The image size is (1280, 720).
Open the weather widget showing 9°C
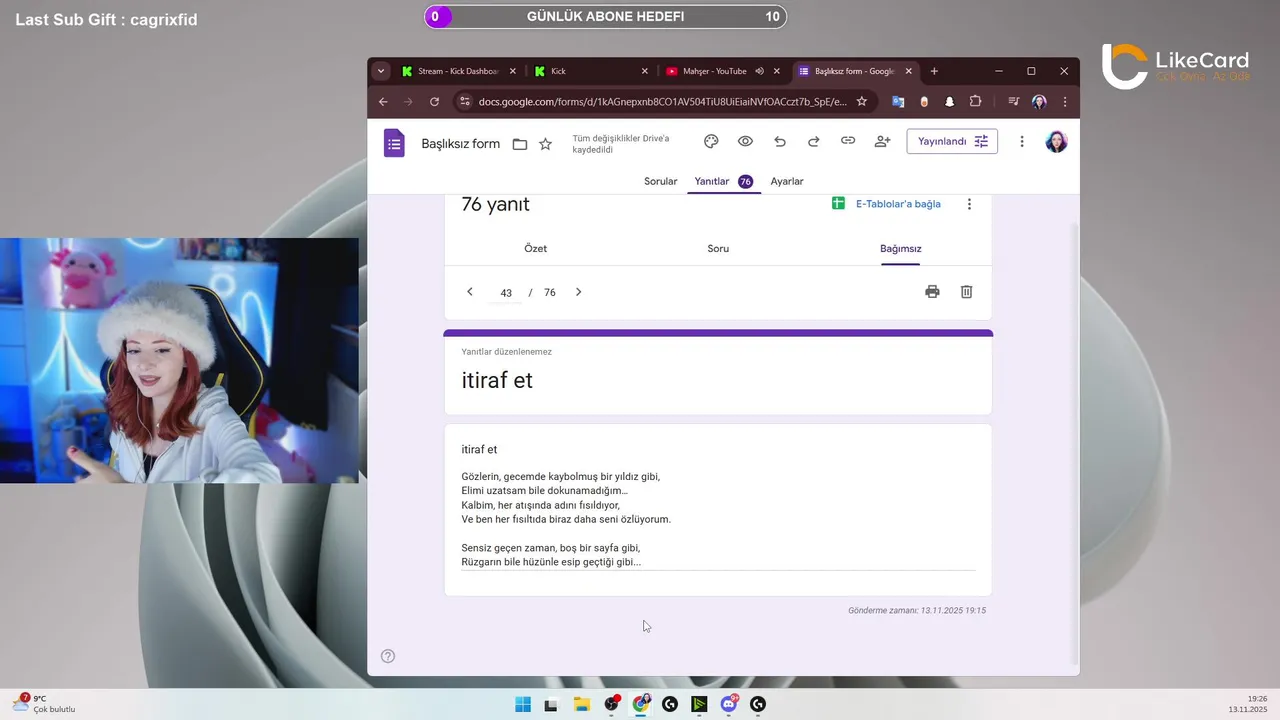point(43,704)
